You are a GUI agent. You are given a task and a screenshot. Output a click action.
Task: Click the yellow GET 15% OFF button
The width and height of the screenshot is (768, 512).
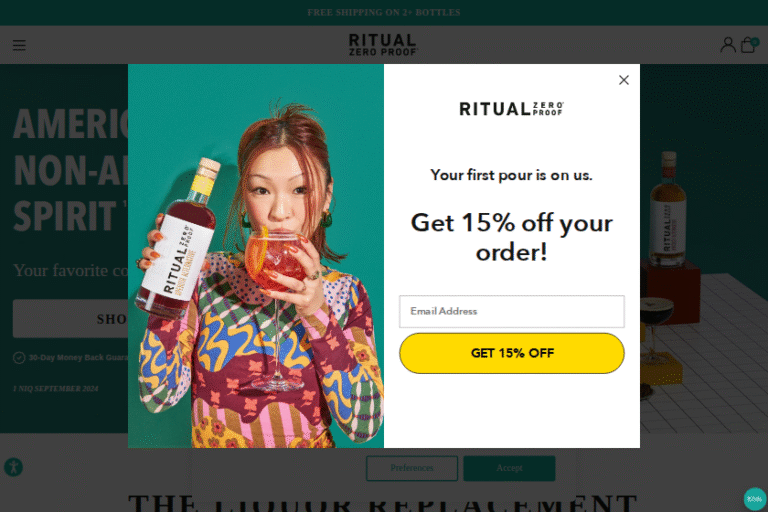coord(511,353)
